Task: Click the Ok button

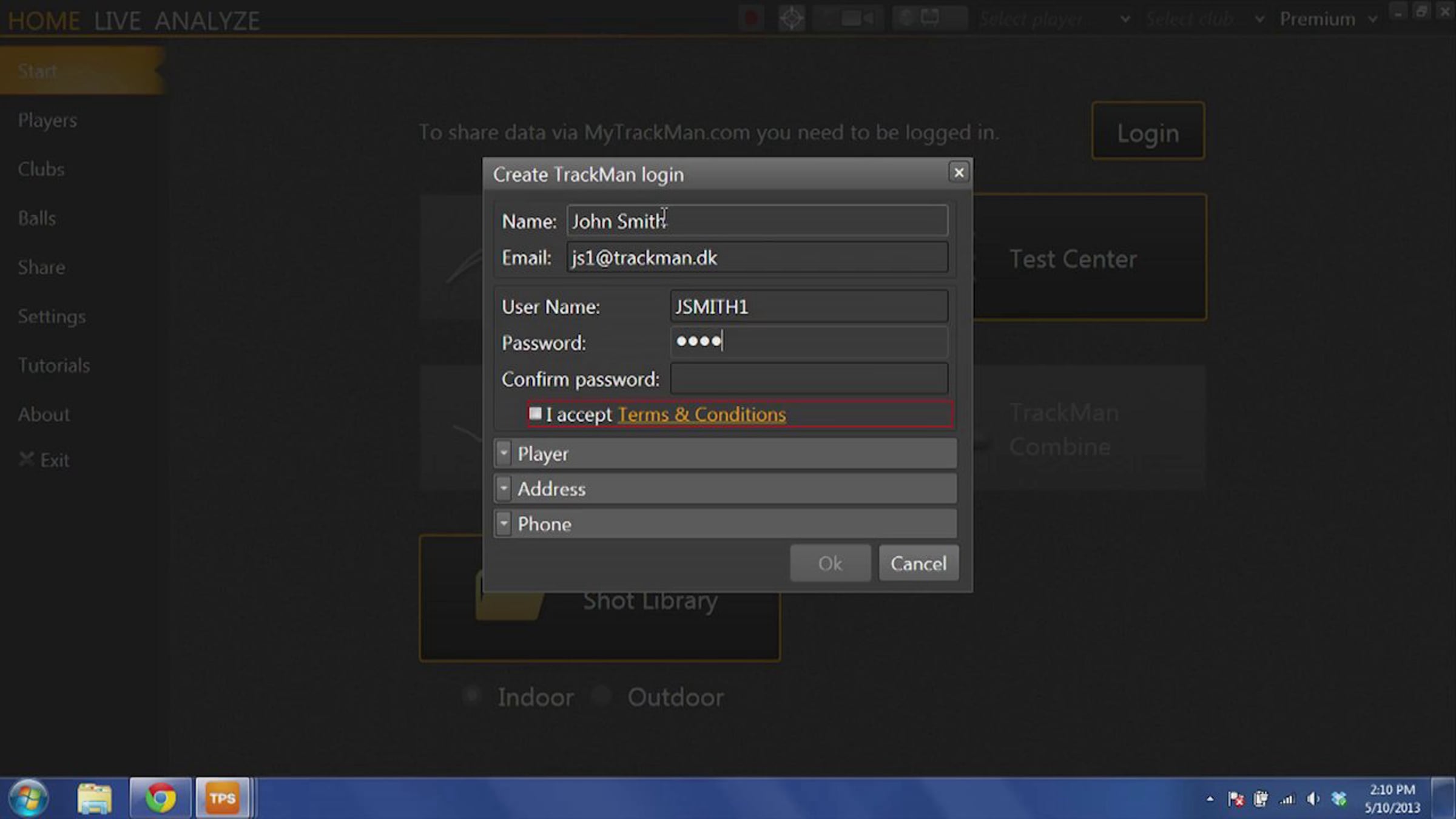Action: point(830,564)
